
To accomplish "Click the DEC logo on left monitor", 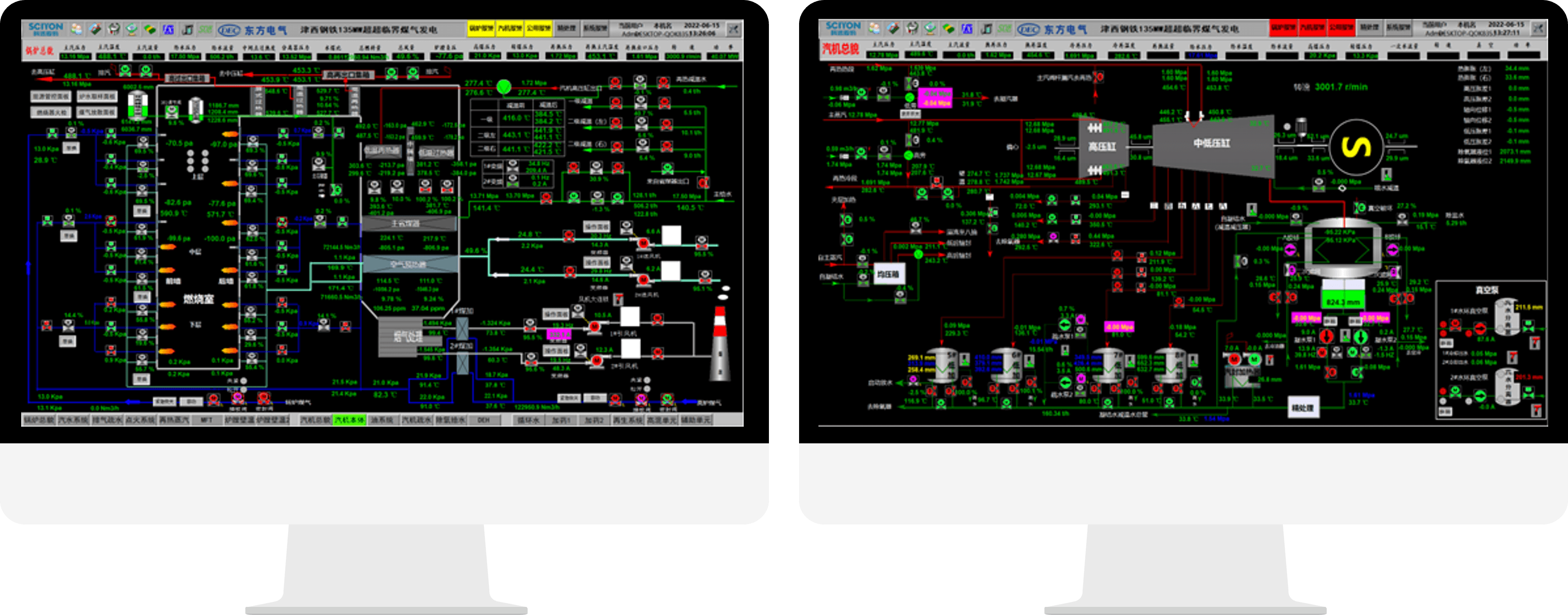I will 230,29.
